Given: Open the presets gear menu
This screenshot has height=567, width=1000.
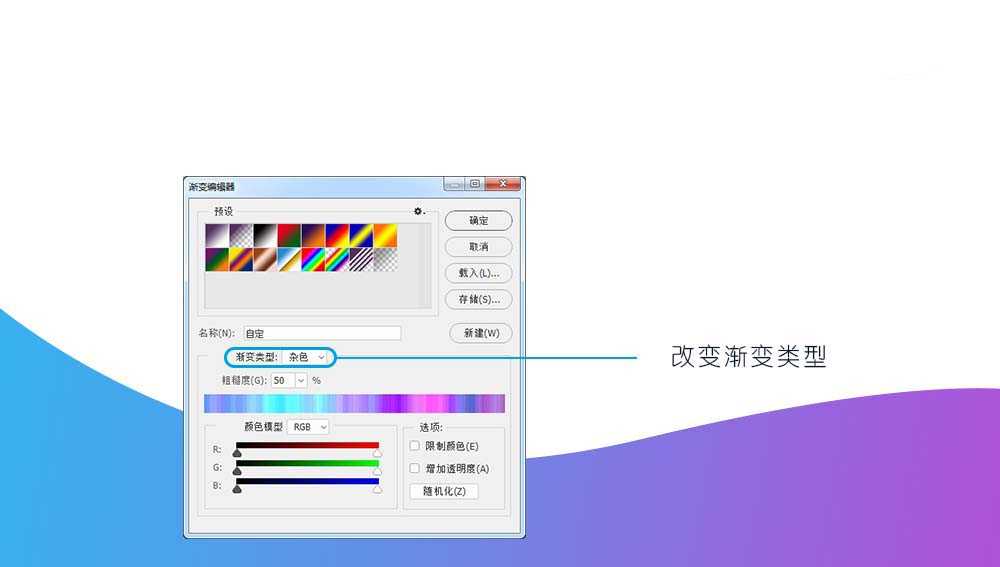Looking at the screenshot, I should pos(419,211).
